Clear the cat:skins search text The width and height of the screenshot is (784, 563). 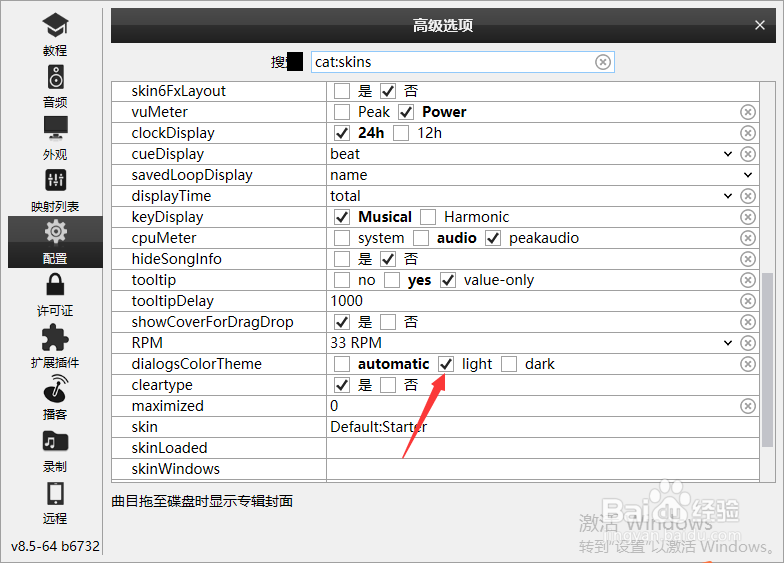(x=602, y=62)
